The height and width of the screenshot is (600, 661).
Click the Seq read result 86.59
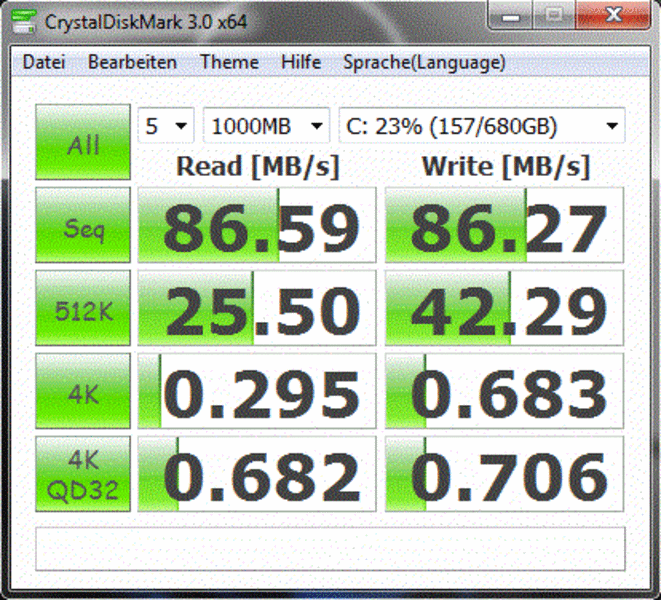[257, 225]
